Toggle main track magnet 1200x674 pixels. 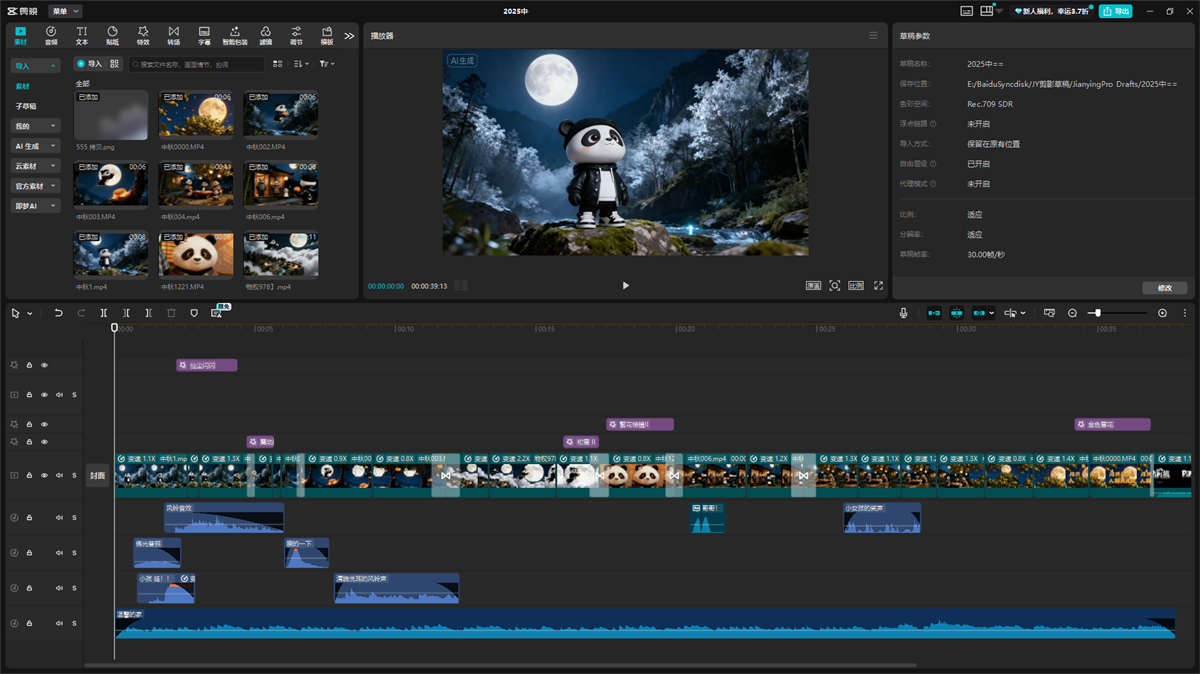(x=934, y=313)
